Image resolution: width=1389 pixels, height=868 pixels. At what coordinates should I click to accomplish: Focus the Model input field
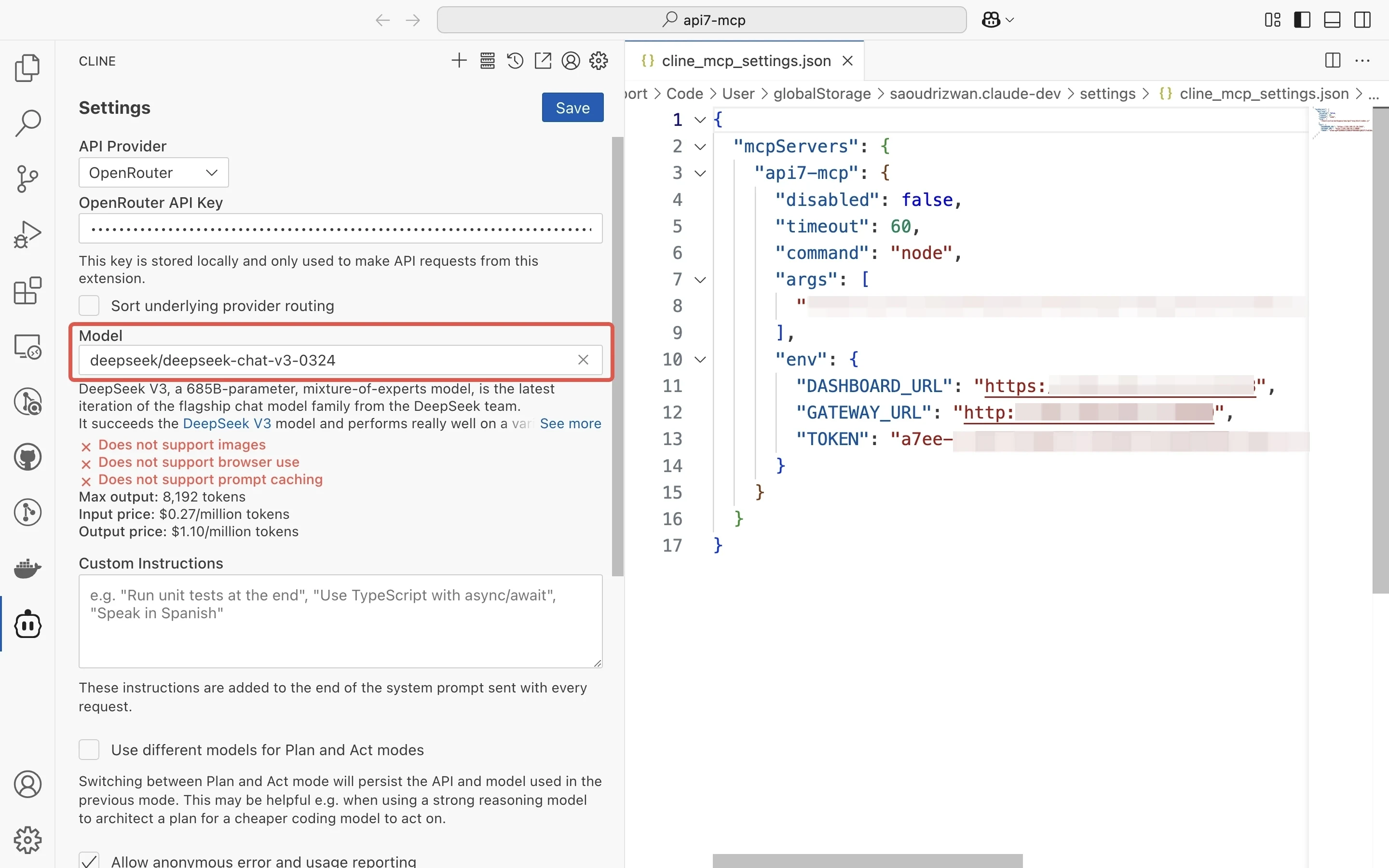[340, 360]
